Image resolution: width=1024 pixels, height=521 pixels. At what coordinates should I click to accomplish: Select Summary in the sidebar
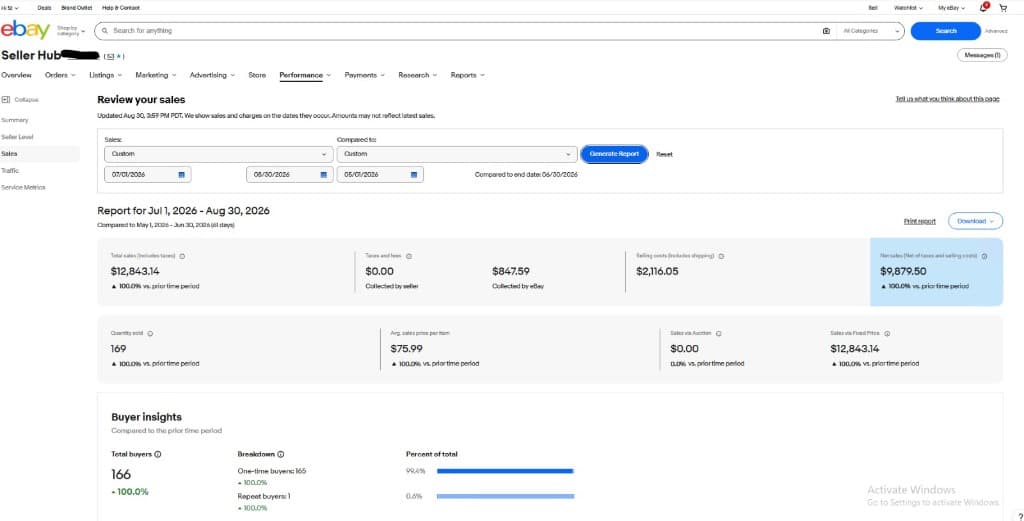click(x=15, y=120)
